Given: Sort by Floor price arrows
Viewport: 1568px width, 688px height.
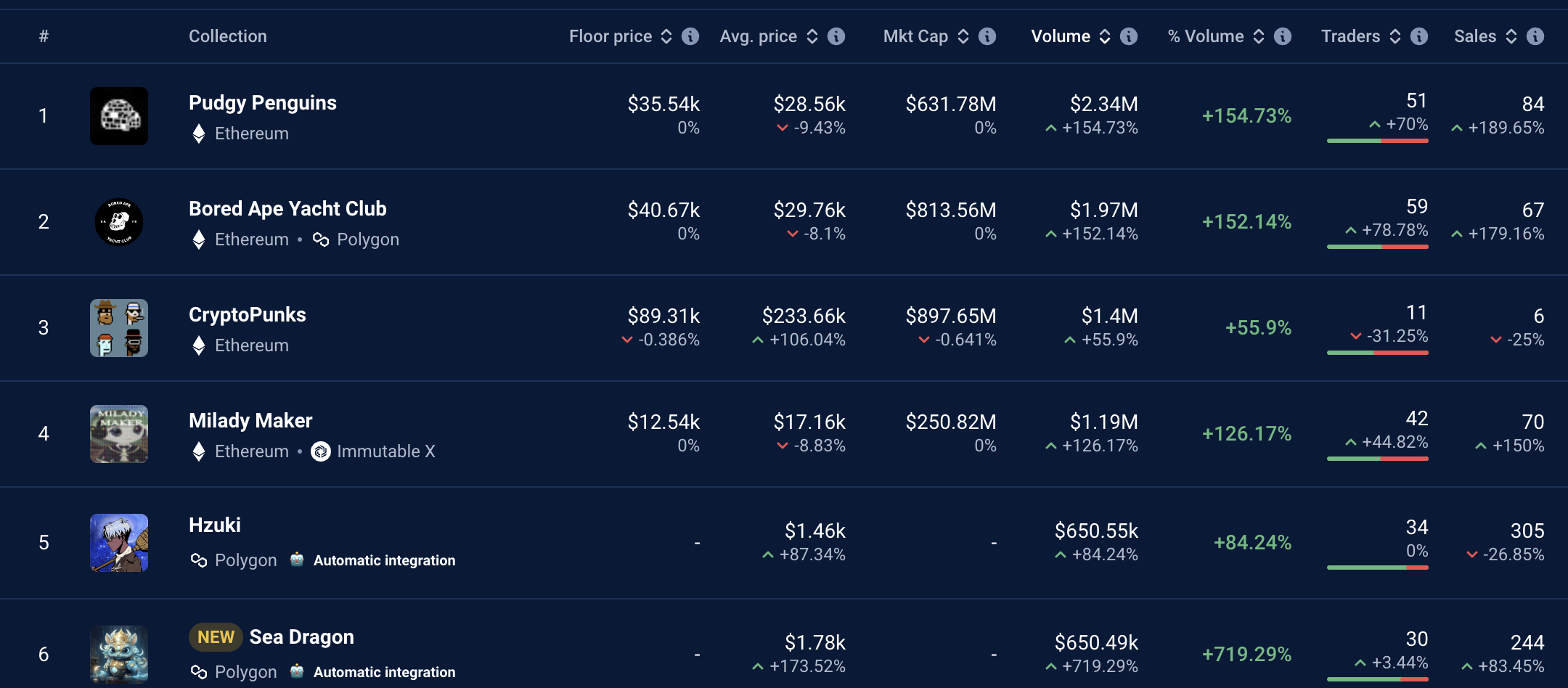Looking at the screenshot, I should (x=666, y=36).
